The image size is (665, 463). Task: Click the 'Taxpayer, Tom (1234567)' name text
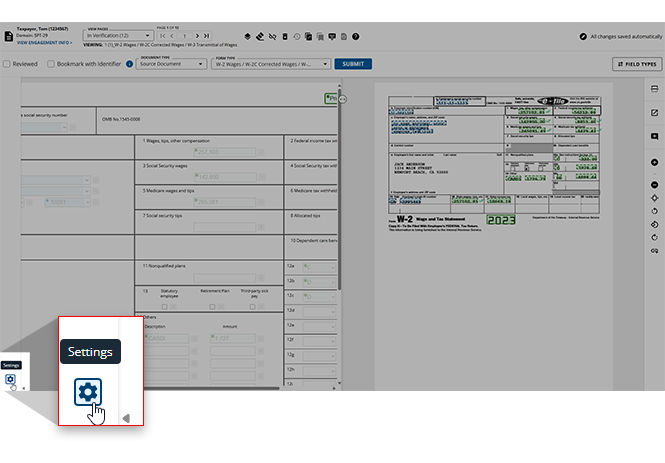coord(42,29)
